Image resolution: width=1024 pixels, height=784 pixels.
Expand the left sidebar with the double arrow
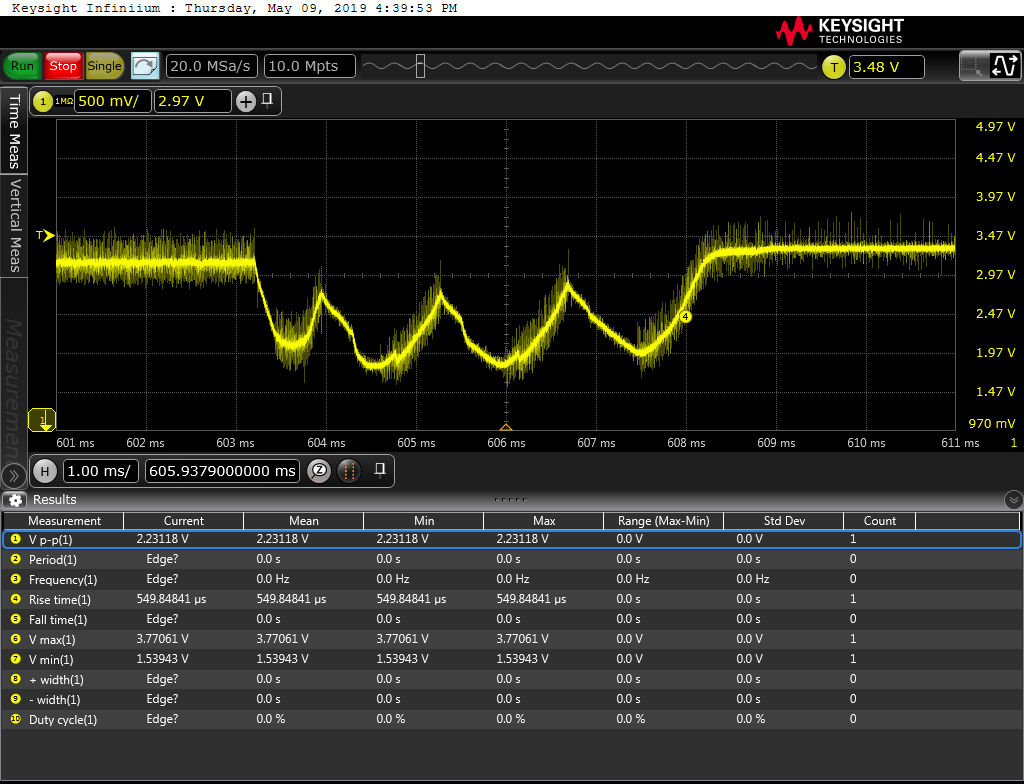click(x=13, y=475)
